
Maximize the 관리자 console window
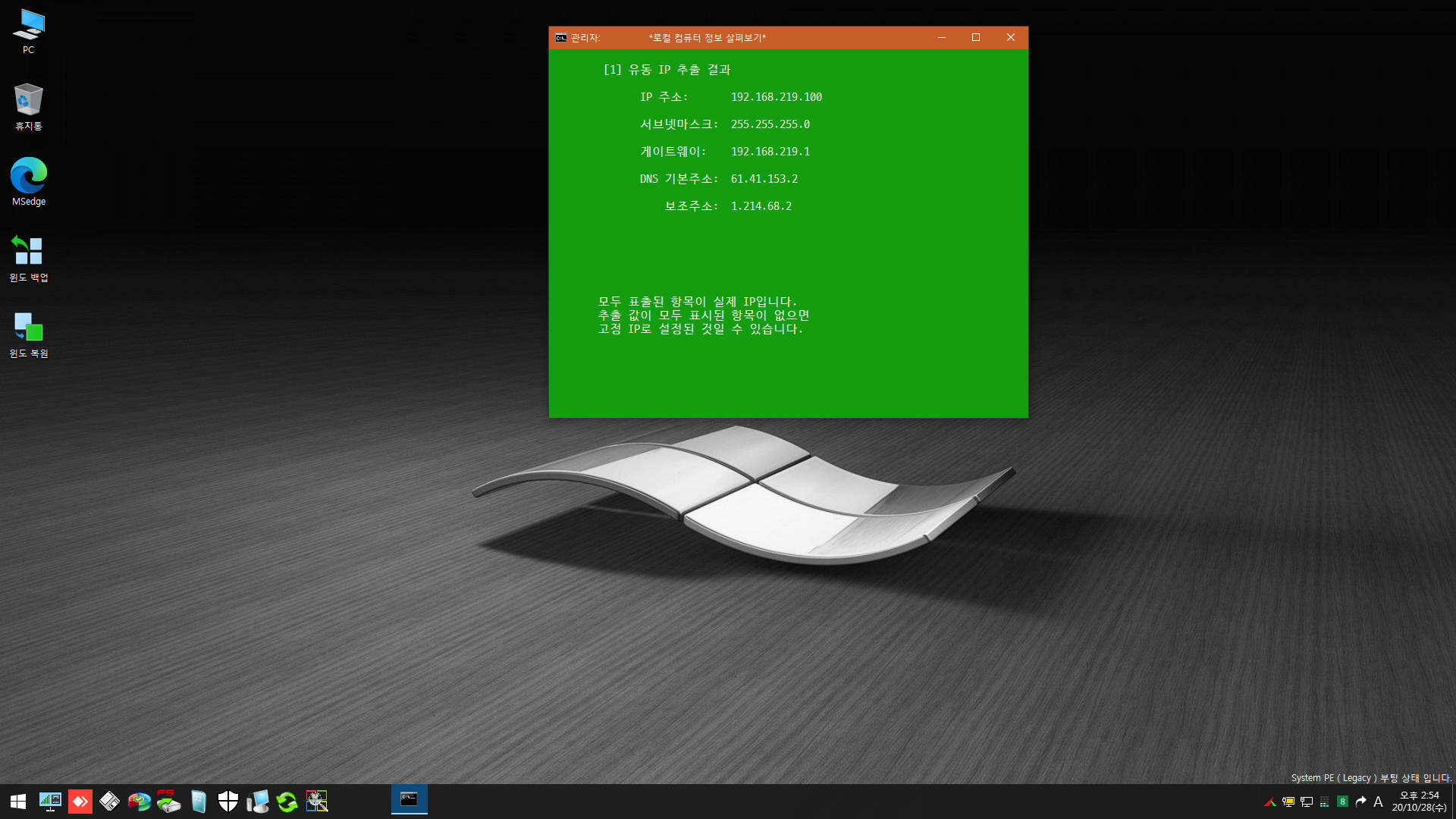click(x=976, y=38)
